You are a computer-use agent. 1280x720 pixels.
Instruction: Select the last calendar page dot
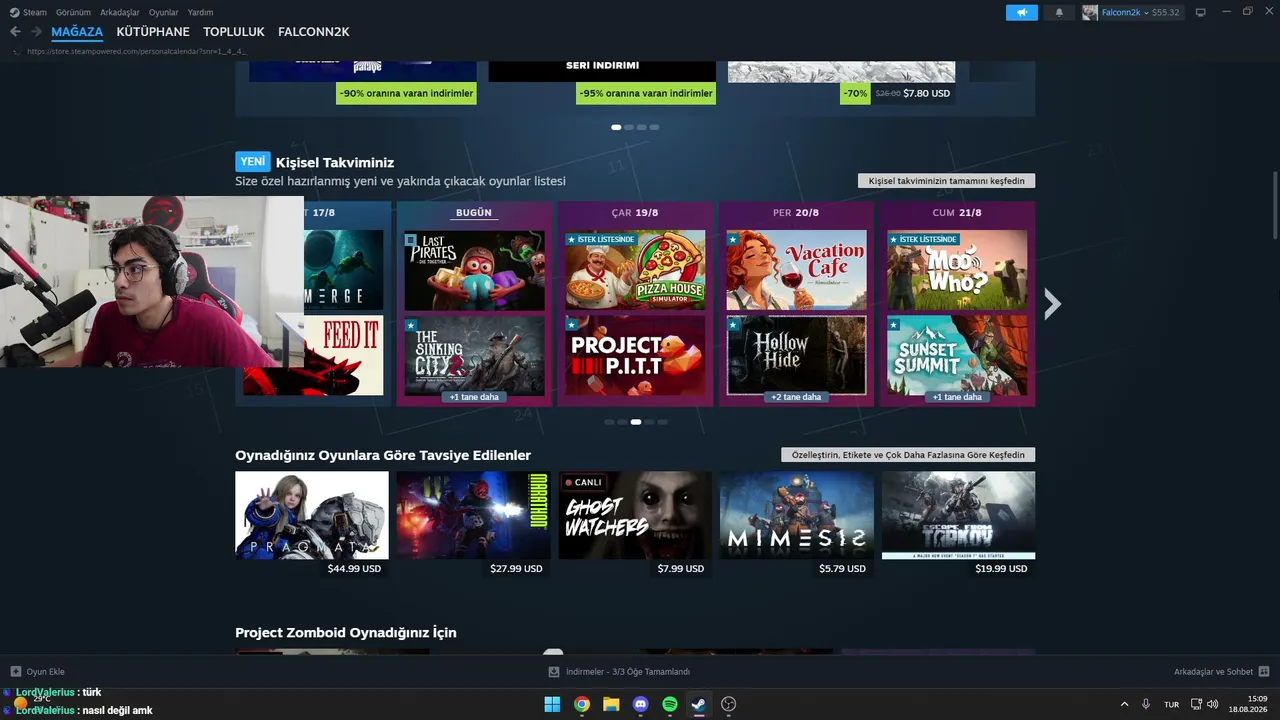[662, 422]
